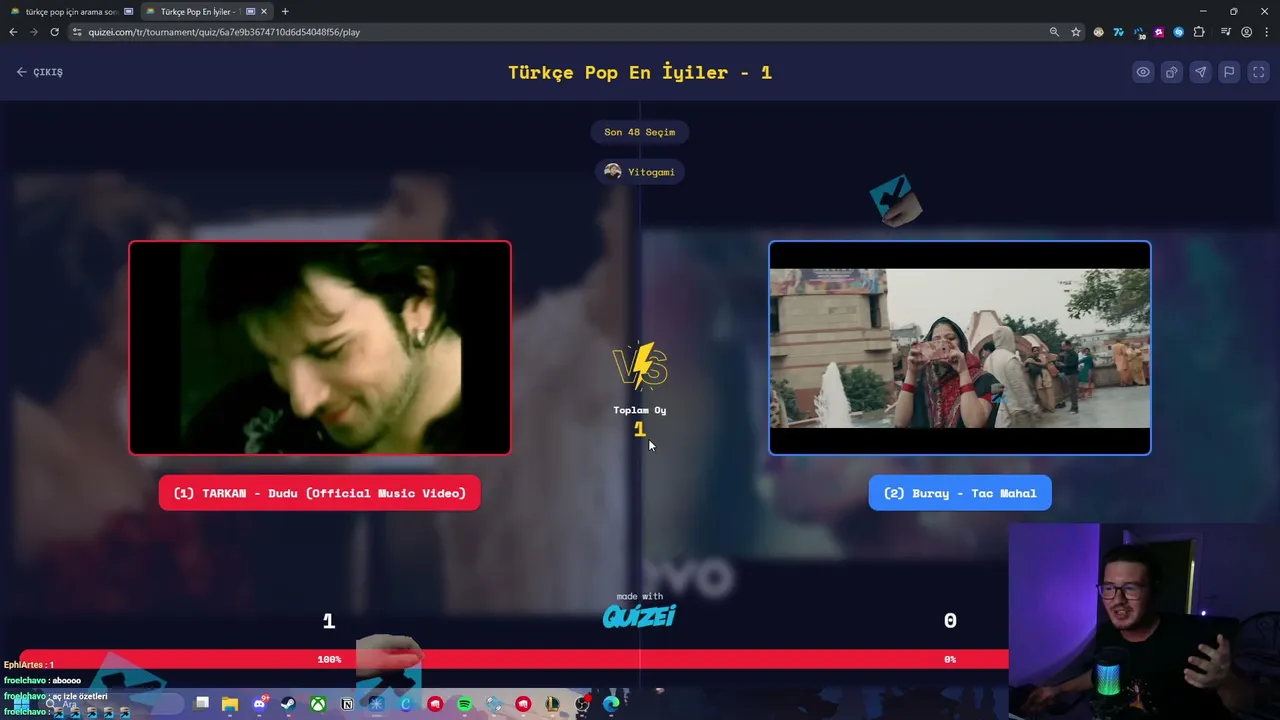Reload the current page
1280x720 pixels.
pyautogui.click(x=54, y=32)
